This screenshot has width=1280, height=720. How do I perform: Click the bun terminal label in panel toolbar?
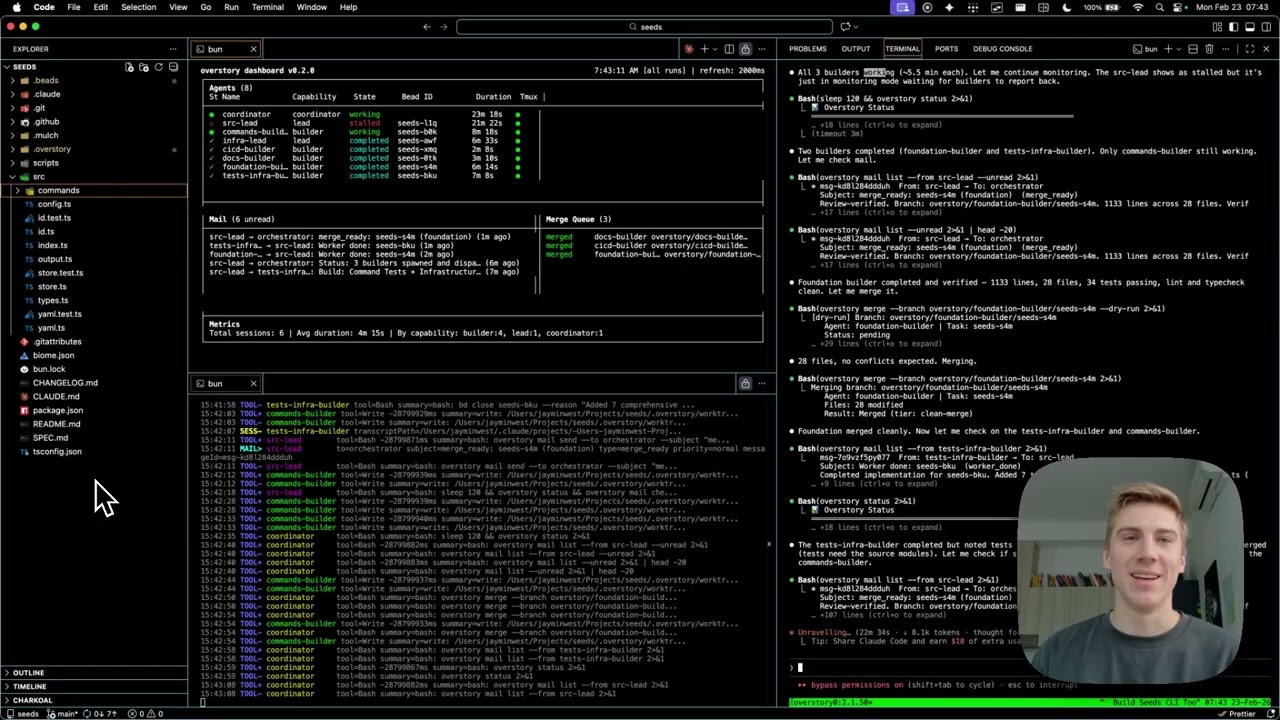pos(1145,49)
